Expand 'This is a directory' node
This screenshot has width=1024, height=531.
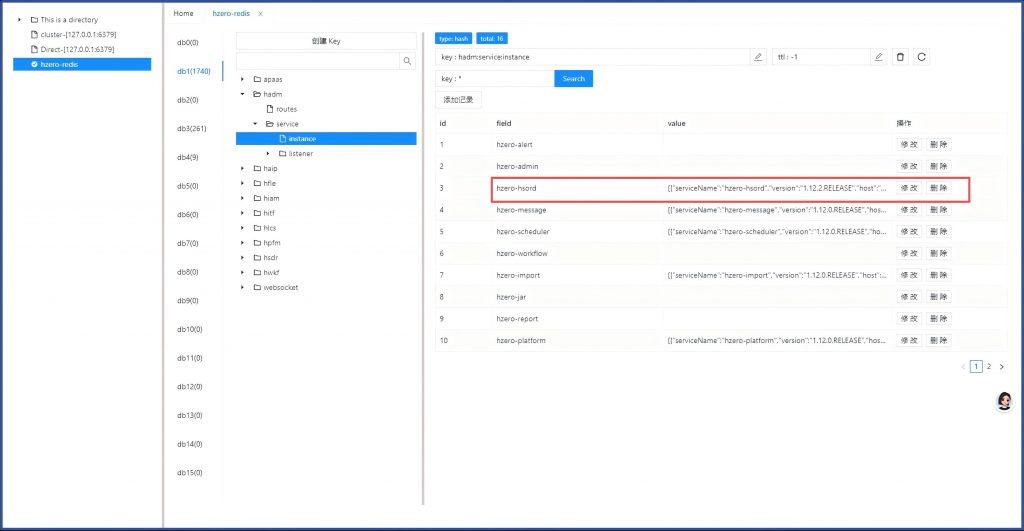19,20
